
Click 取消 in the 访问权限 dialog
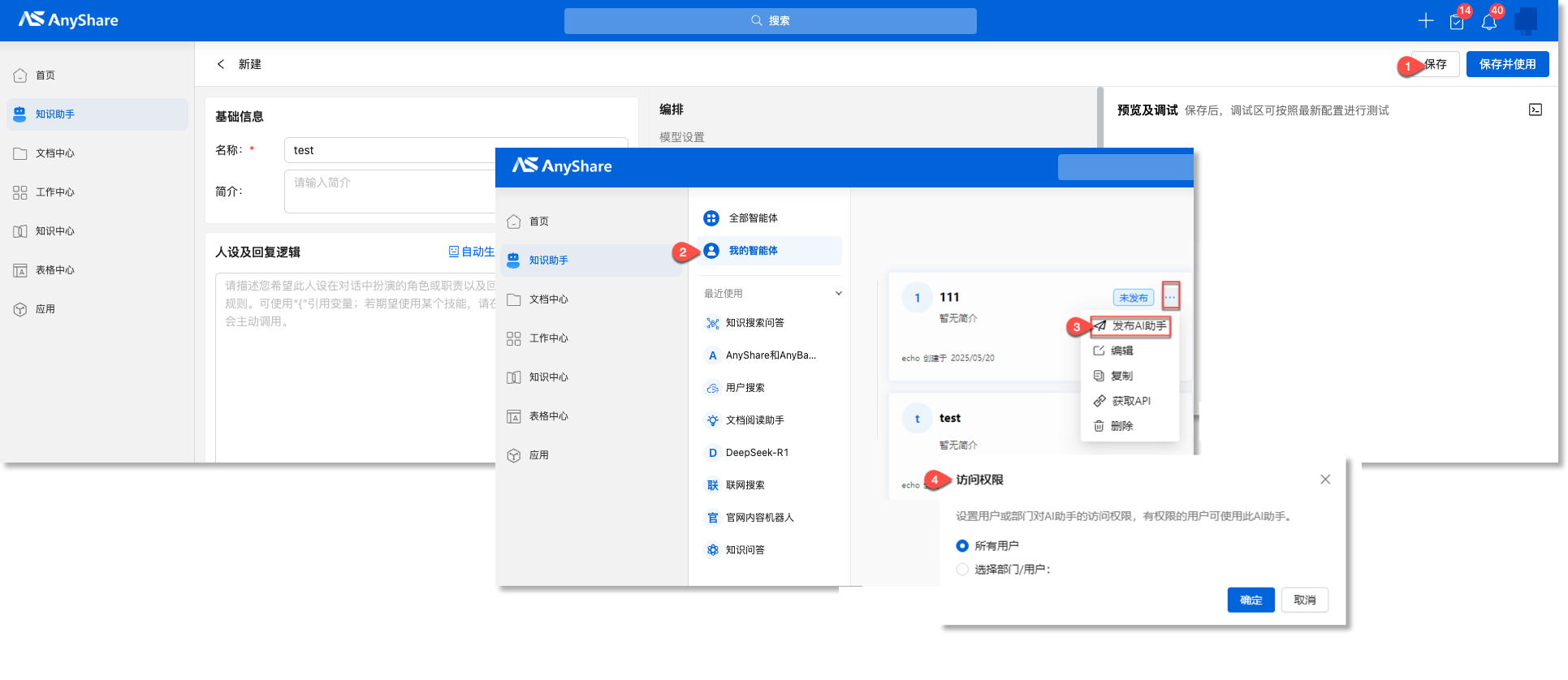[1304, 600]
